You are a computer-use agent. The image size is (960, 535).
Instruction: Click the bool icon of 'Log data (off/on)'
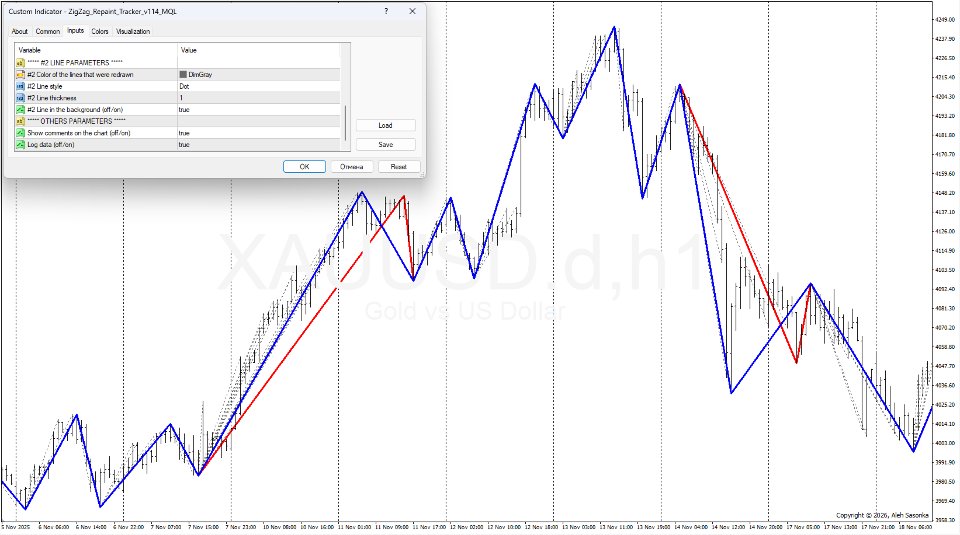(20, 144)
